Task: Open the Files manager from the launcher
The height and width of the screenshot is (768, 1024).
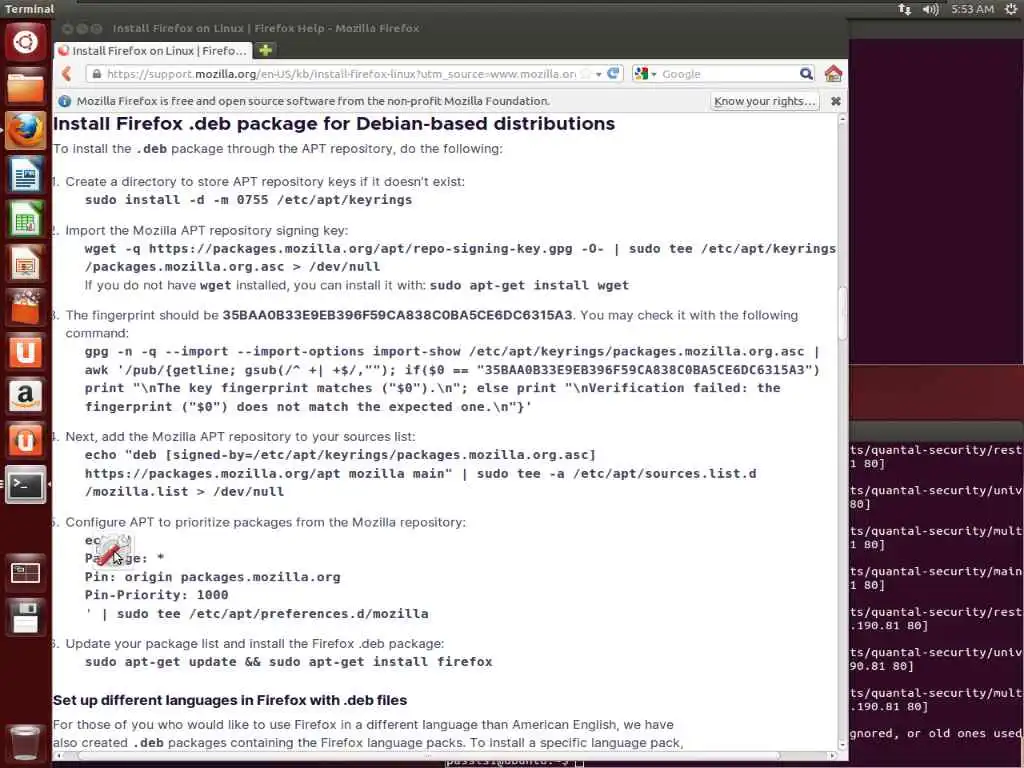Action: [25, 87]
